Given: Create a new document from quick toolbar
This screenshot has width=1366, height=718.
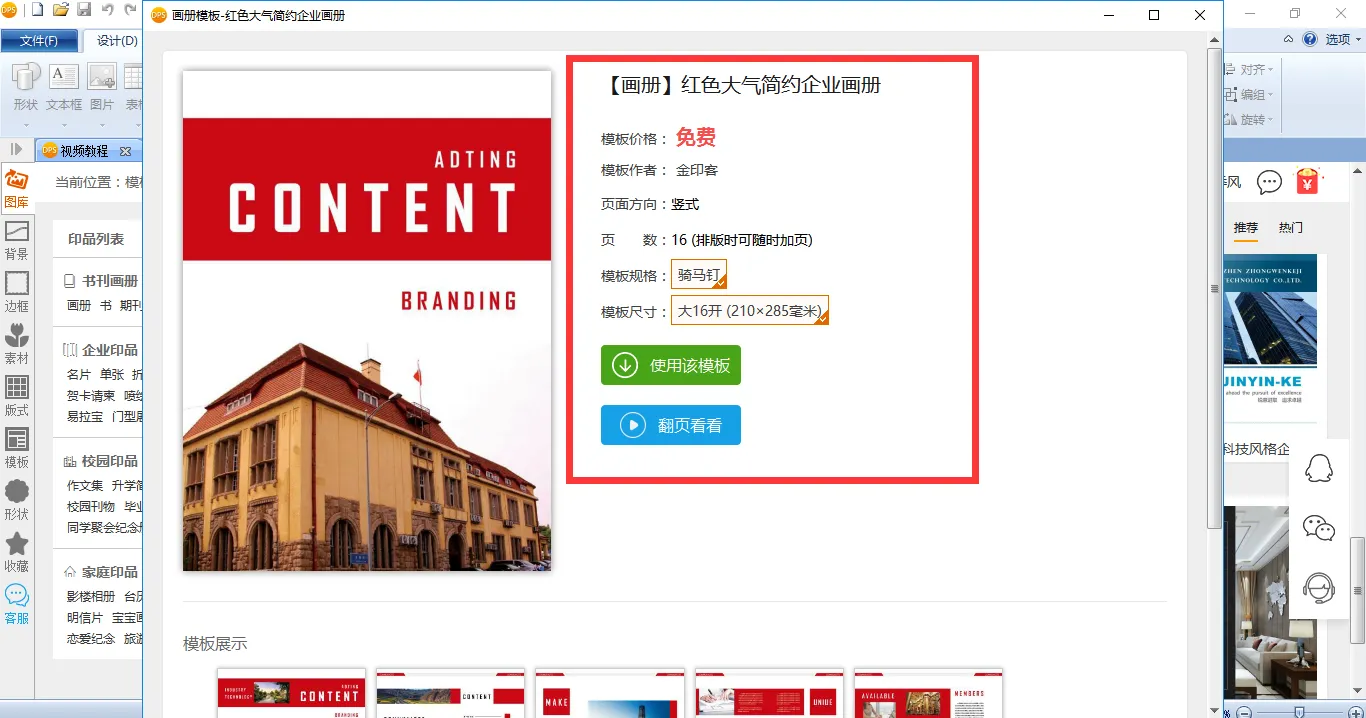Looking at the screenshot, I should (37, 10).
